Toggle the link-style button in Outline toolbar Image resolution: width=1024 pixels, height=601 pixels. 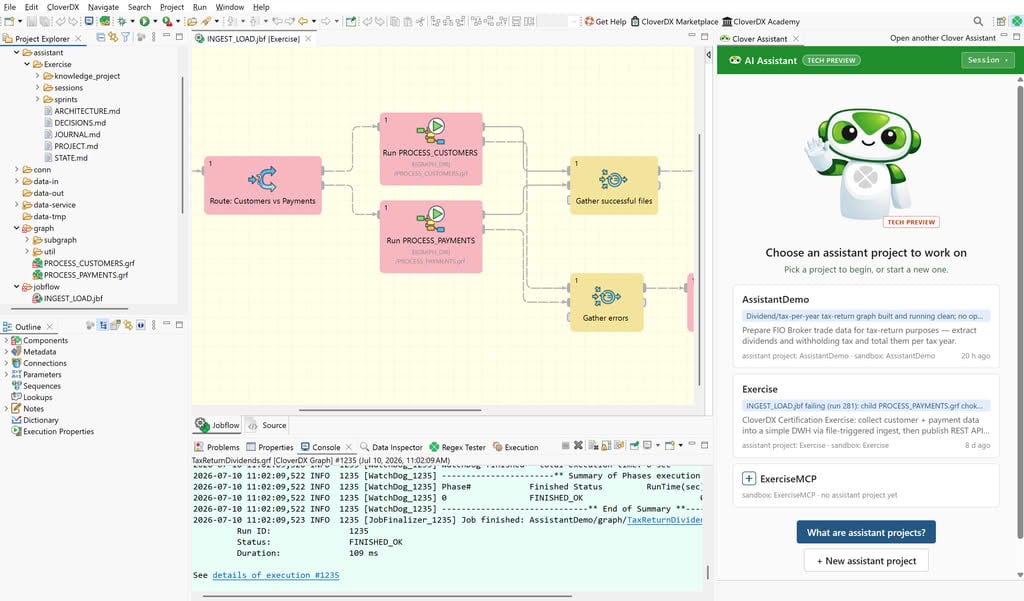[128, 325]
